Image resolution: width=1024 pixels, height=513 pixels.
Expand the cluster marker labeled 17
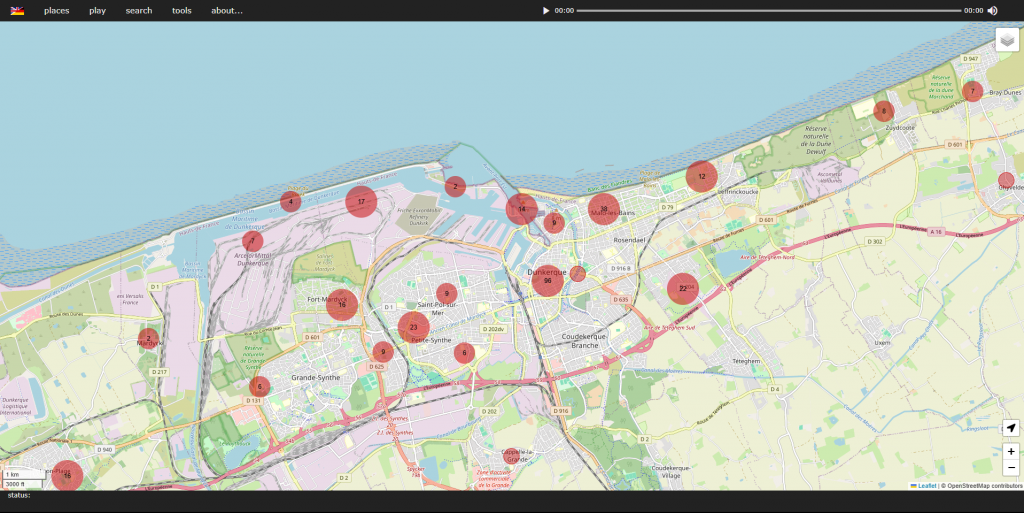361,201
